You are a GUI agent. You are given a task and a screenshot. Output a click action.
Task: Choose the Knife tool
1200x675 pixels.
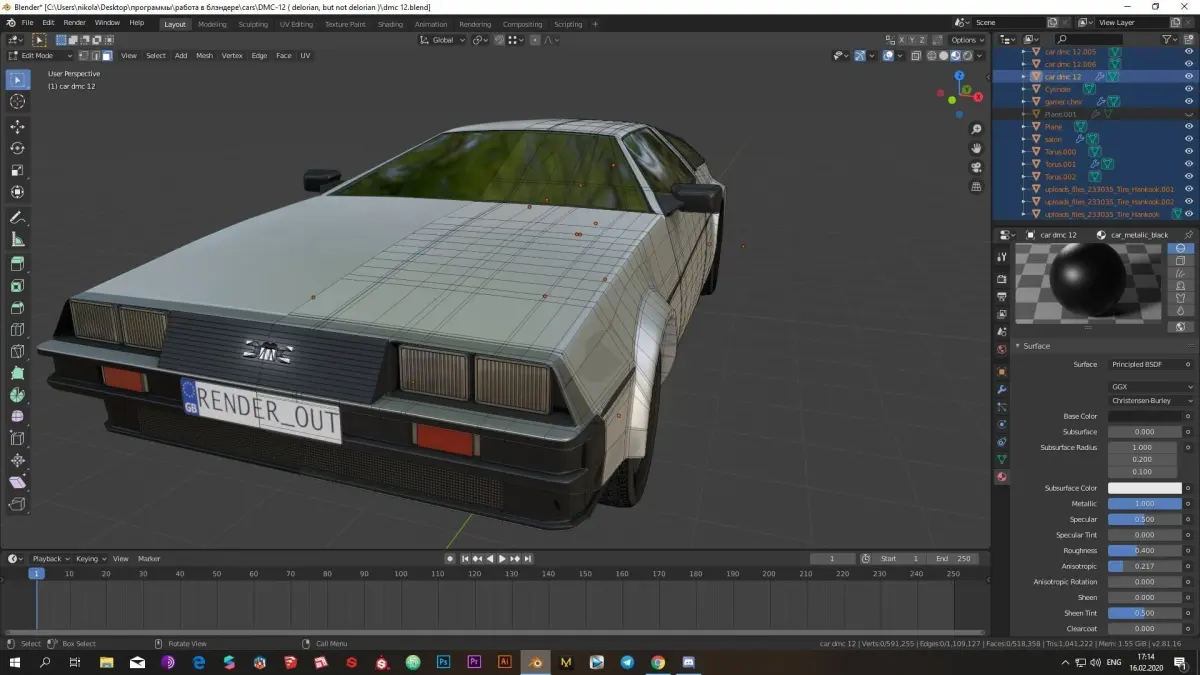click(x=17, y=351)
